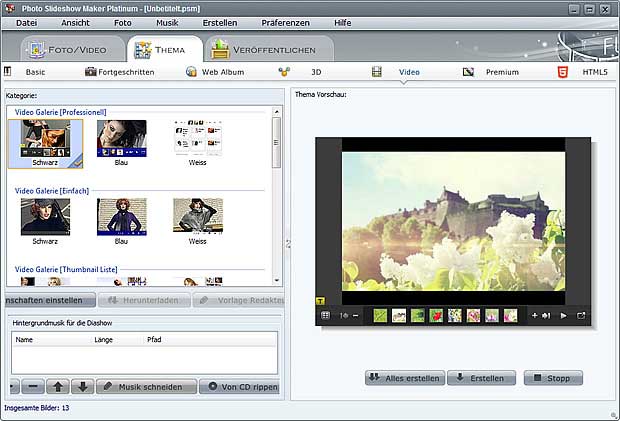Viewport: 620px width, 421px height.
Task: Click Video Galerie [Einfach] heading
Action: 52,191
